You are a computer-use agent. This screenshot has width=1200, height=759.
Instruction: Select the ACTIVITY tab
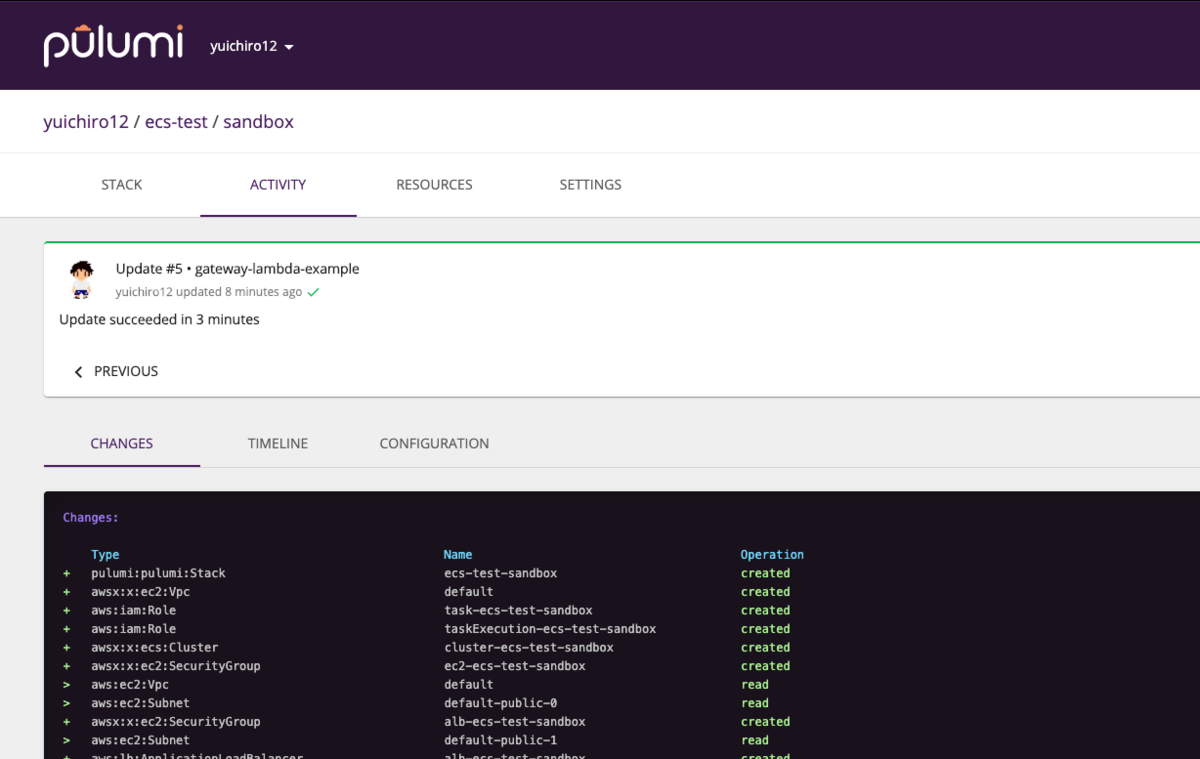click(278, 185)
